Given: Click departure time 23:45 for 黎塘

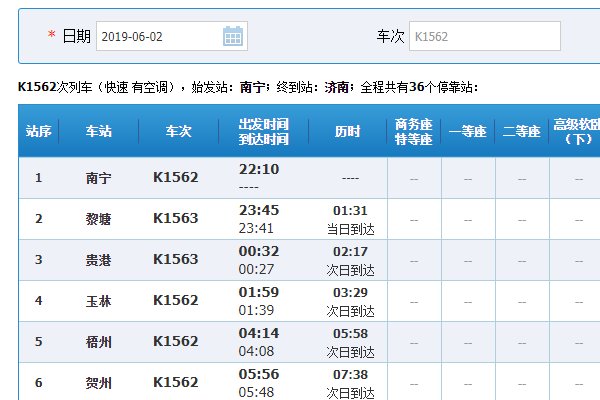Looking at the screenshot, I should click(x=259, y=210).
